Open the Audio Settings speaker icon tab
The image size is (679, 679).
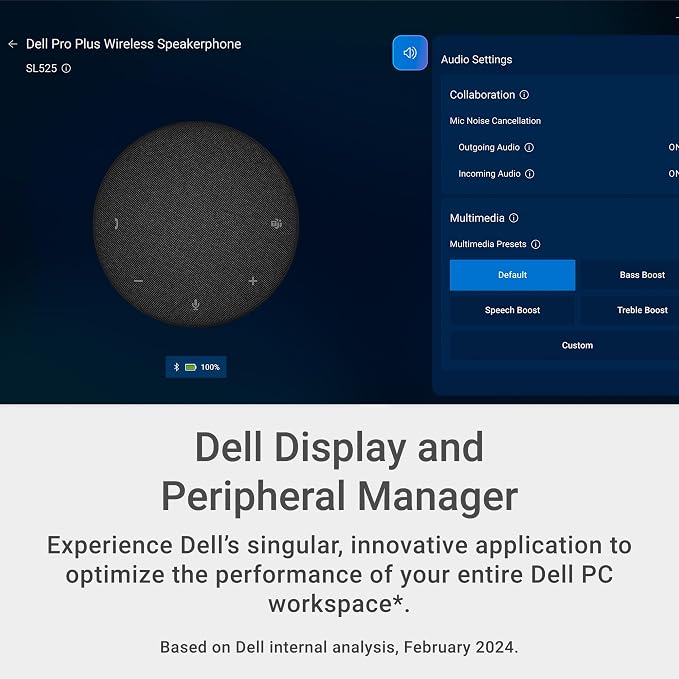410,53
